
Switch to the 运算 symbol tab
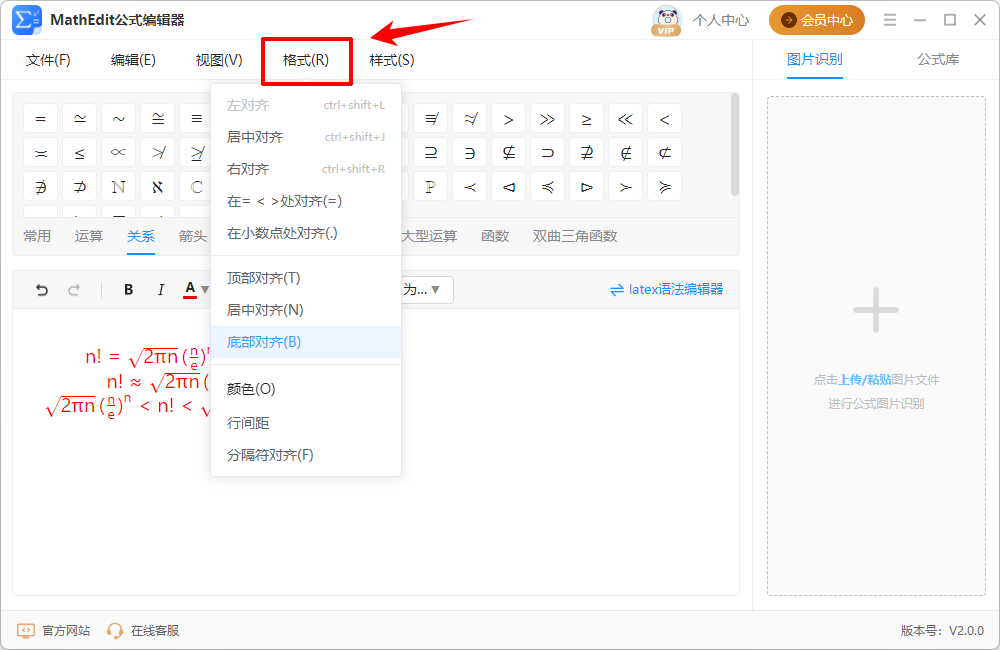click(89, 236)
